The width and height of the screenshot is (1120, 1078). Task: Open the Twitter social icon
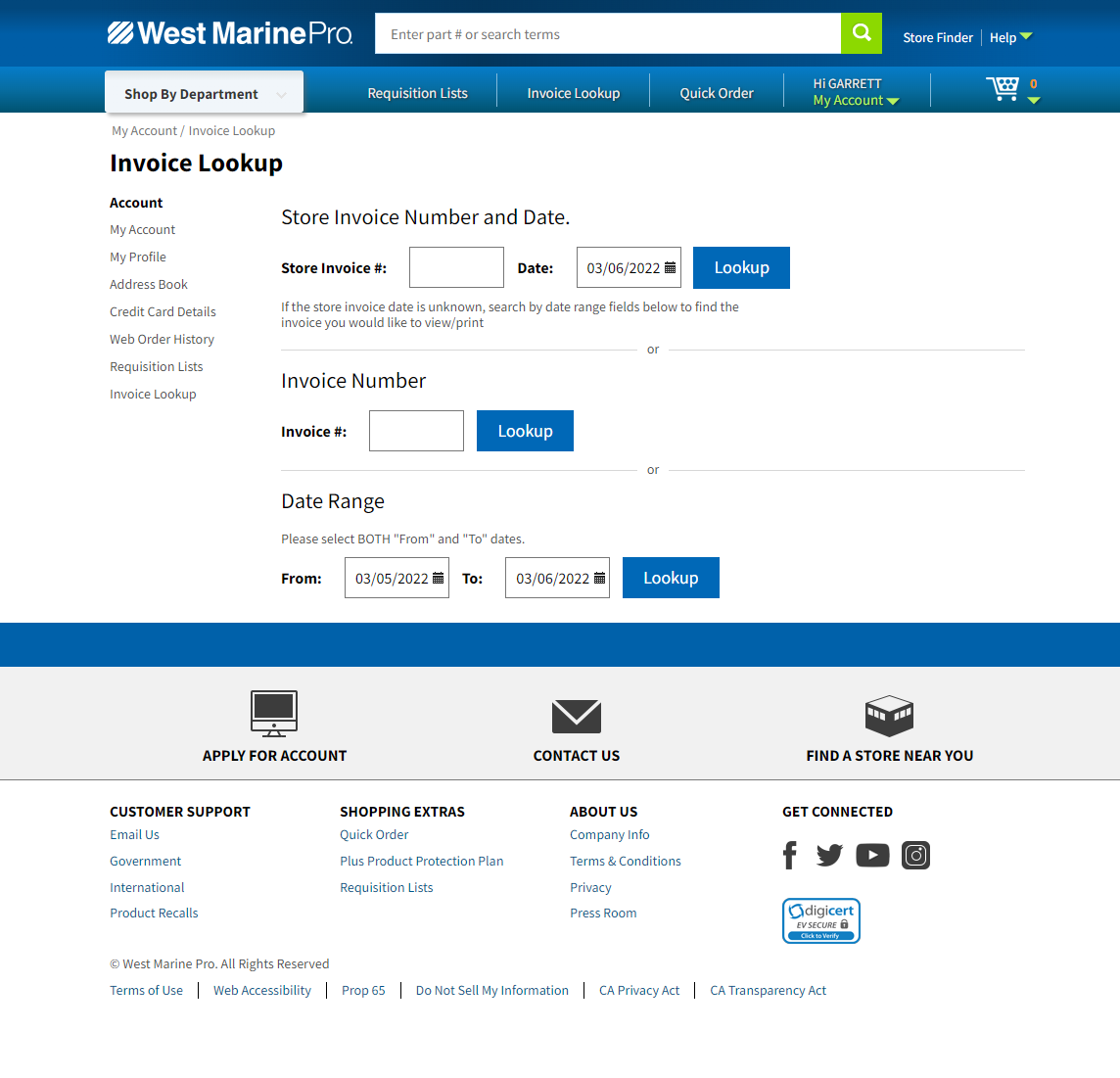(x=829, y=856)
